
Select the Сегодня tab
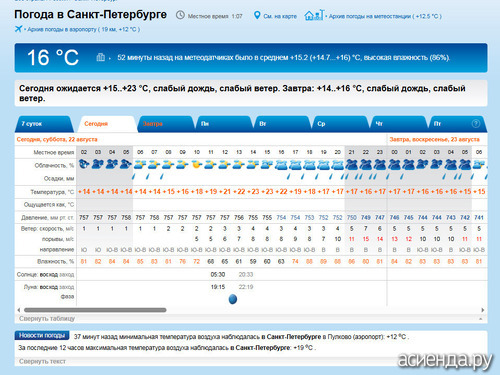pos(107,124)
